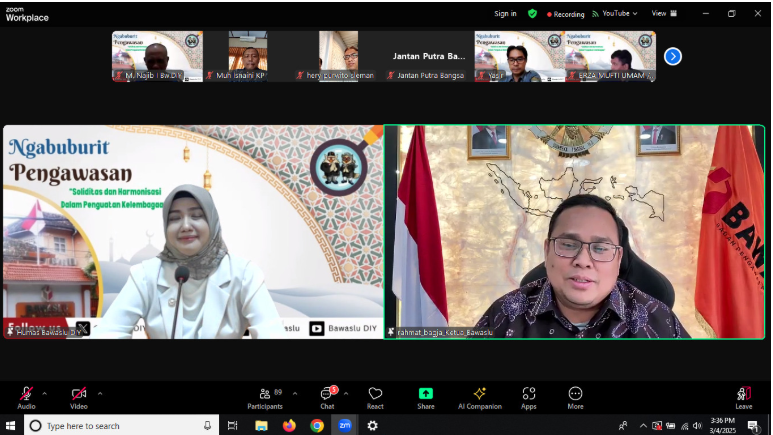Open network settings in system tray
Viewport: 773px width, 435px height.
coord(684,426)
